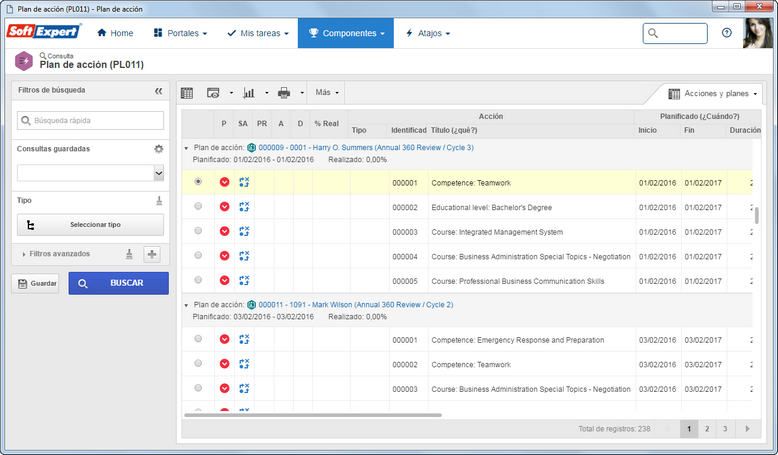Viewport: 778px width, 455px height.
Task: Select radio for Course: Integrated Management System
Action: coord(198,231)
